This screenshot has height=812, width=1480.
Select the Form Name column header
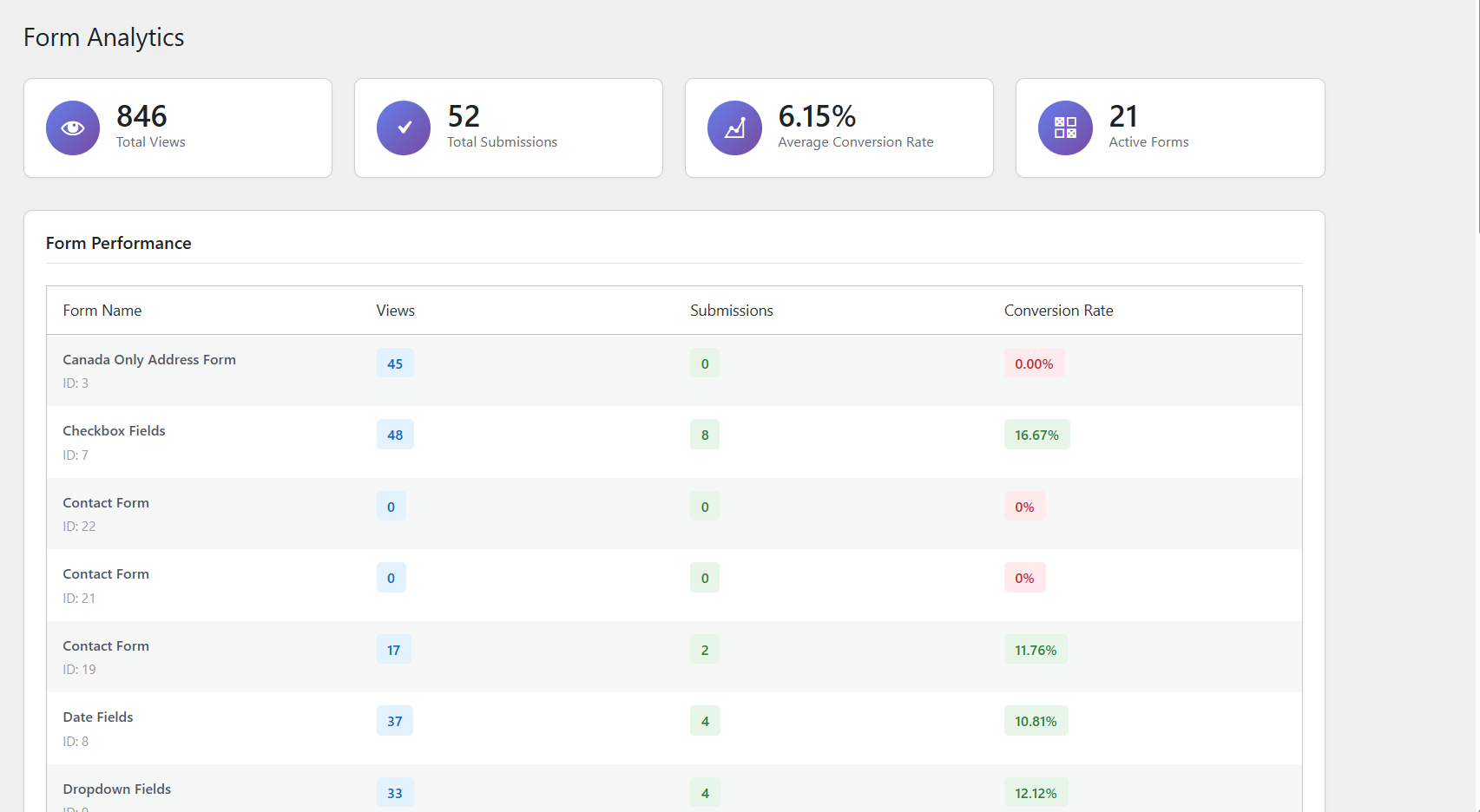click(102, 310)
